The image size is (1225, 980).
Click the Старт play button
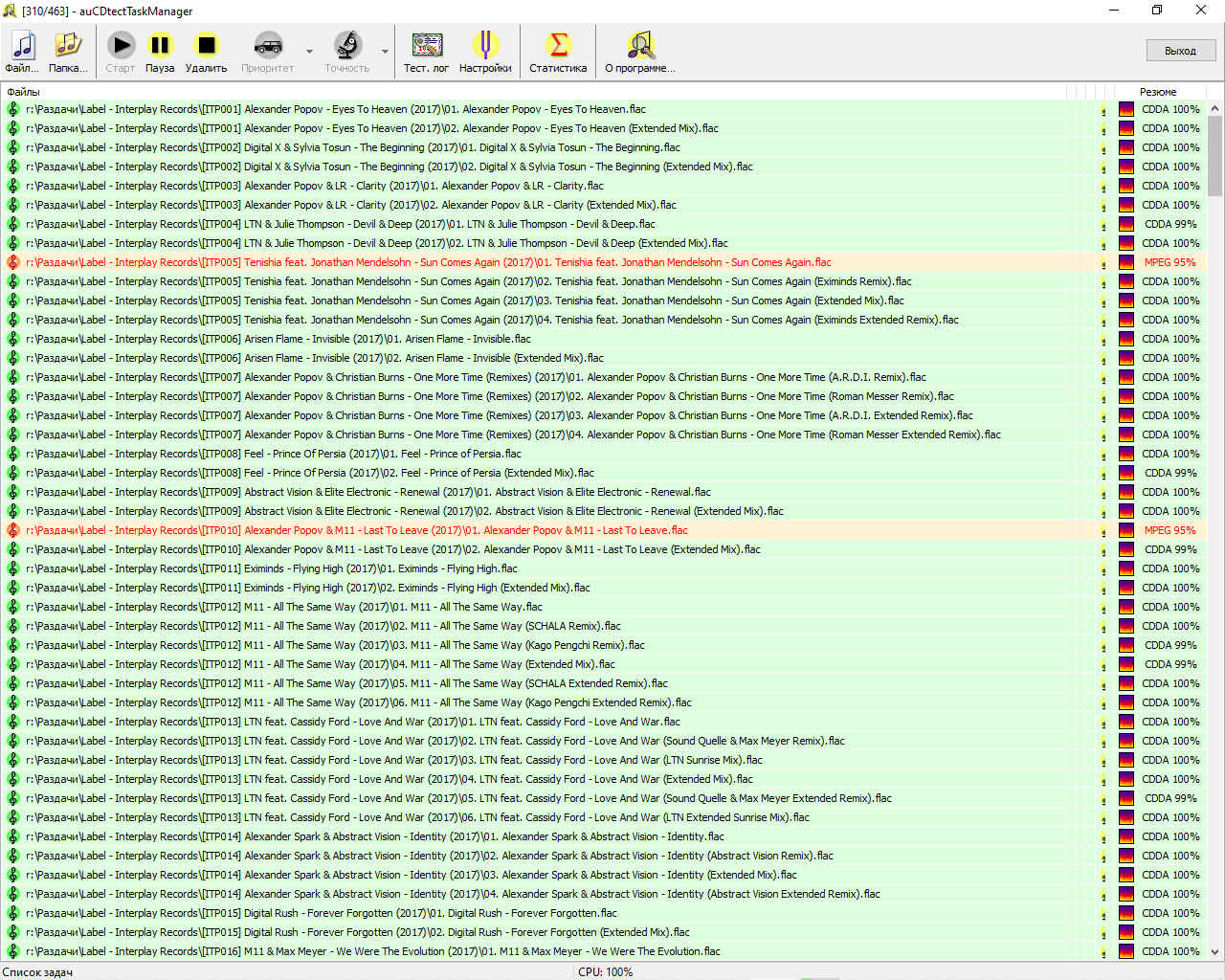pos(121,52)
